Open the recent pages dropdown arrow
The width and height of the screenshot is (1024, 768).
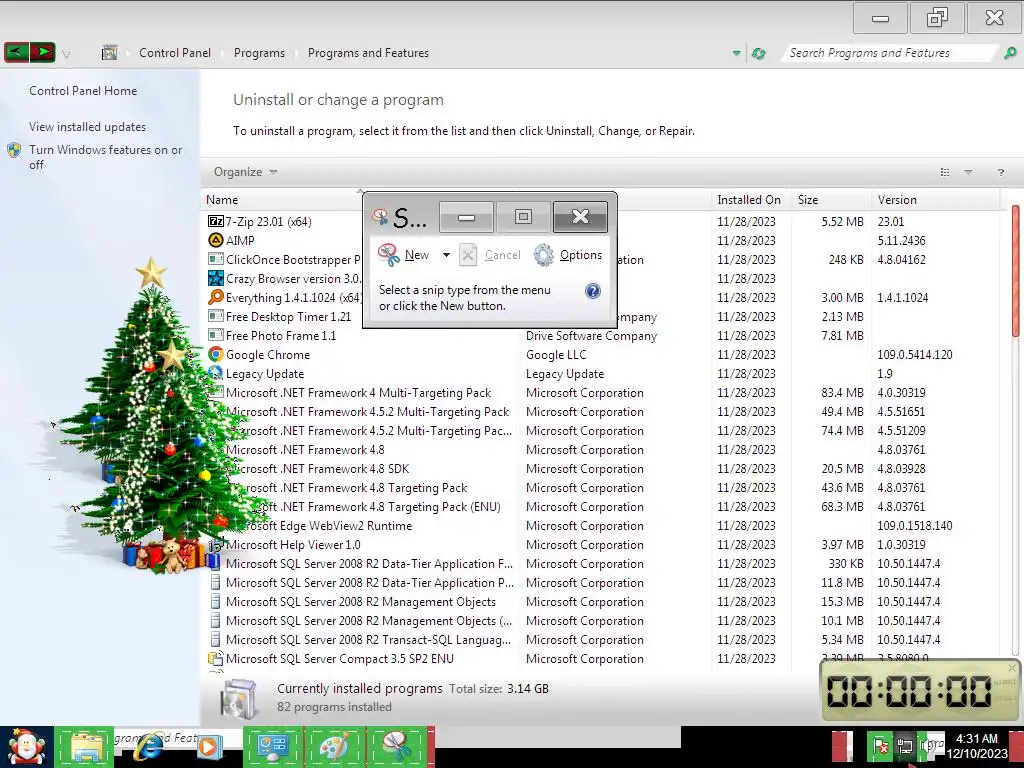pyautogui.click(x=66, y=54)
